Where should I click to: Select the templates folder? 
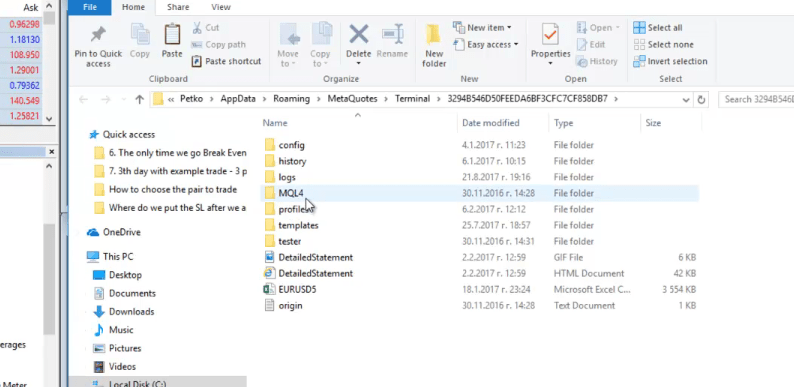click(481, 225)
